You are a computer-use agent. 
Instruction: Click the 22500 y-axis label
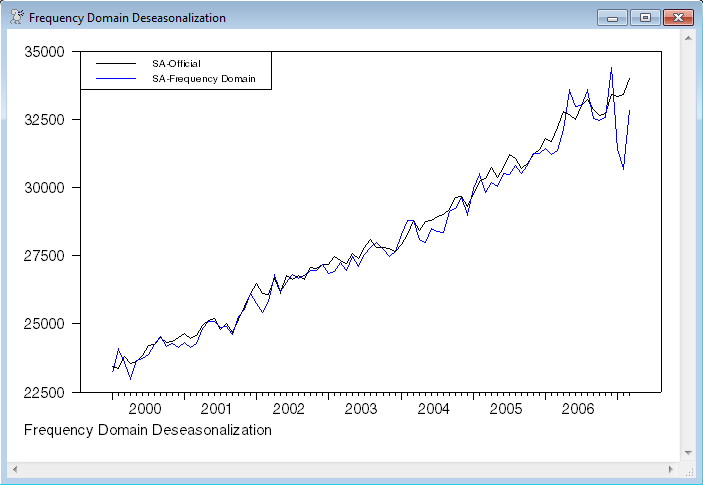43,392
